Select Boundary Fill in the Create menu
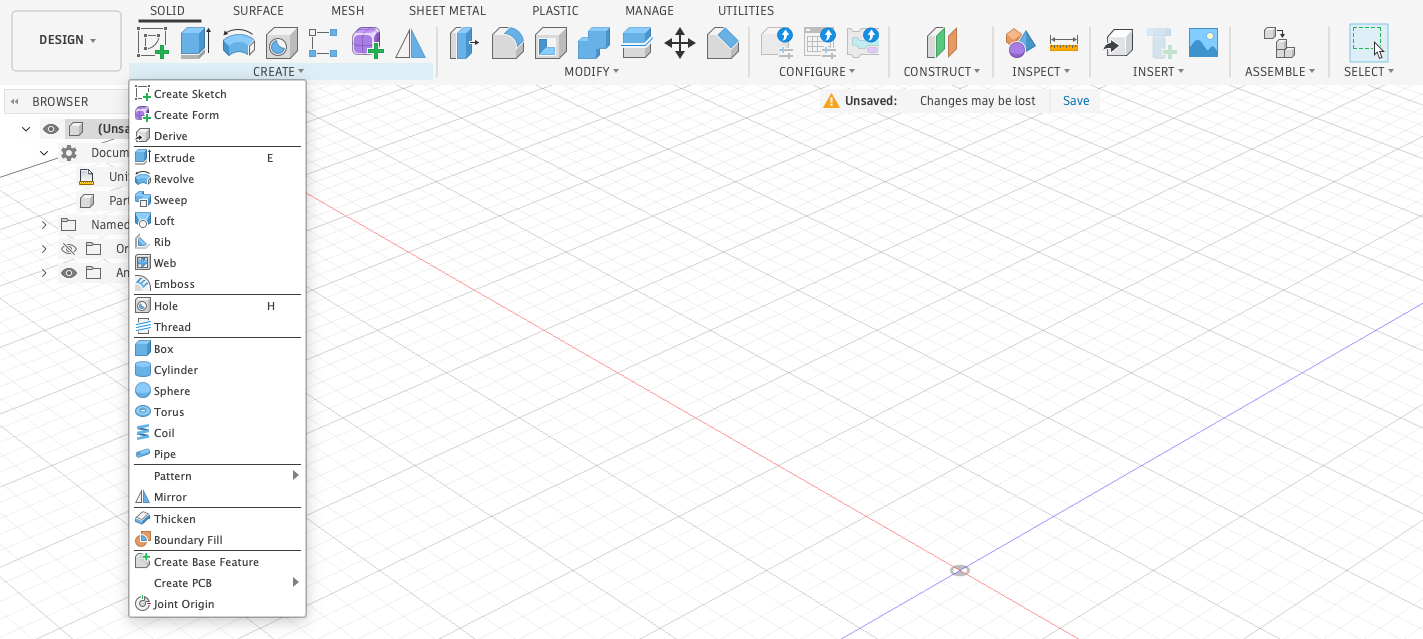The width and height of the screenshot is (1423, 639). 217,540
